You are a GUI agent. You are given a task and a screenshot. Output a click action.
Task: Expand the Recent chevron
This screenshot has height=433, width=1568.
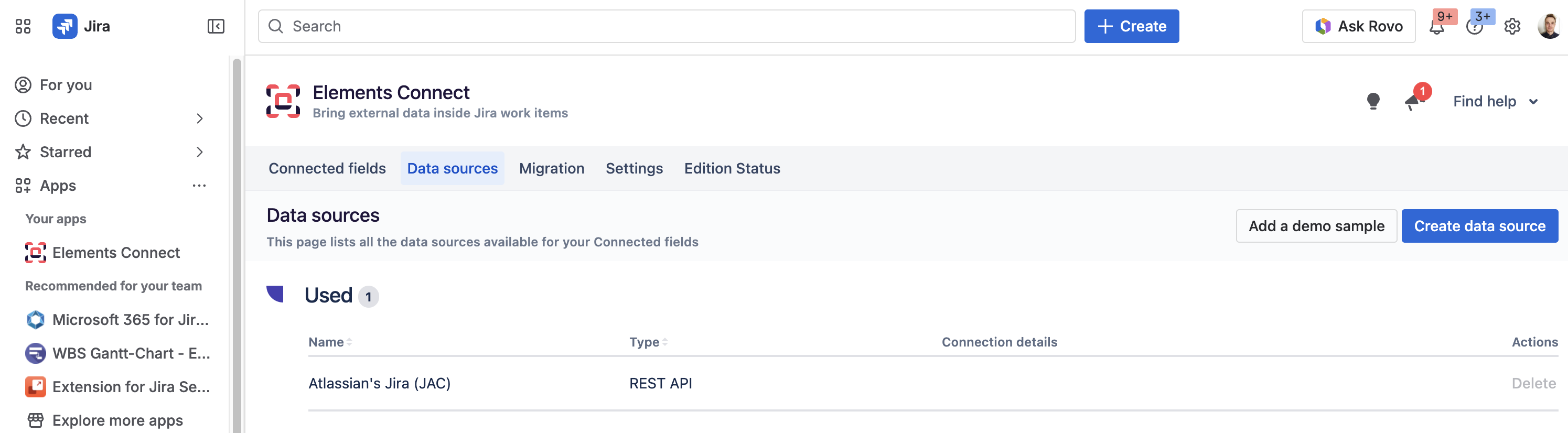(200, 118)
